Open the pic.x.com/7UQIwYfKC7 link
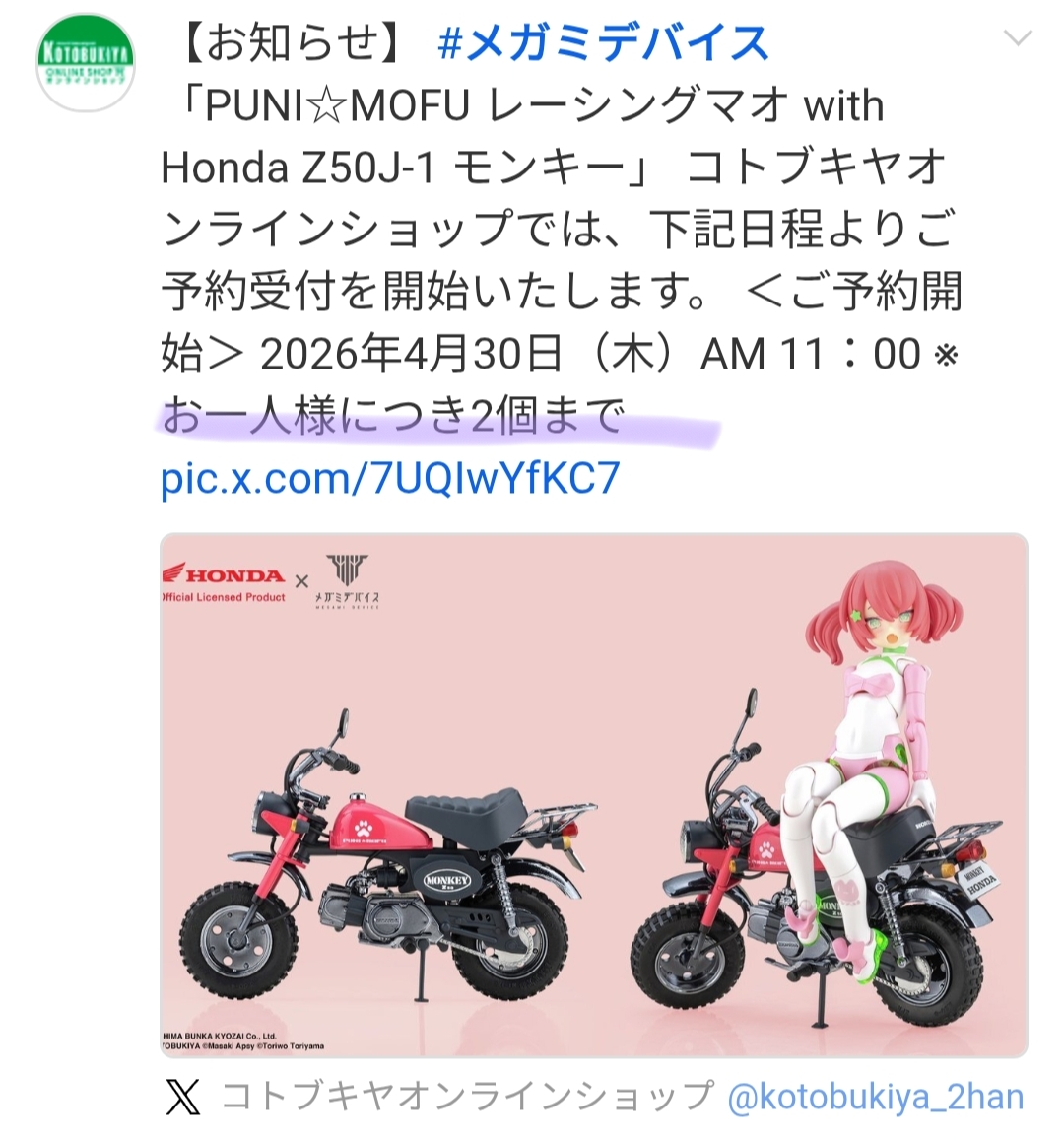The width and height of the screenshot is (1064, 1140). pos(390,479)
